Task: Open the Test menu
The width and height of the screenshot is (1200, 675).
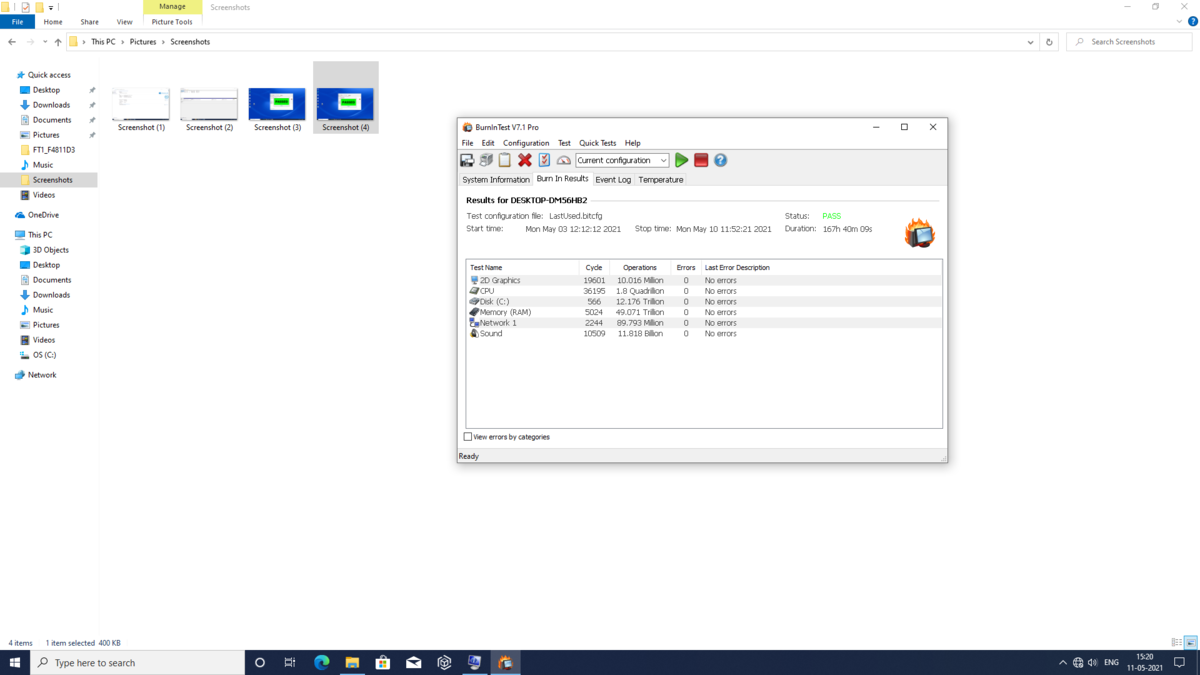Action: tap(564, 143)
